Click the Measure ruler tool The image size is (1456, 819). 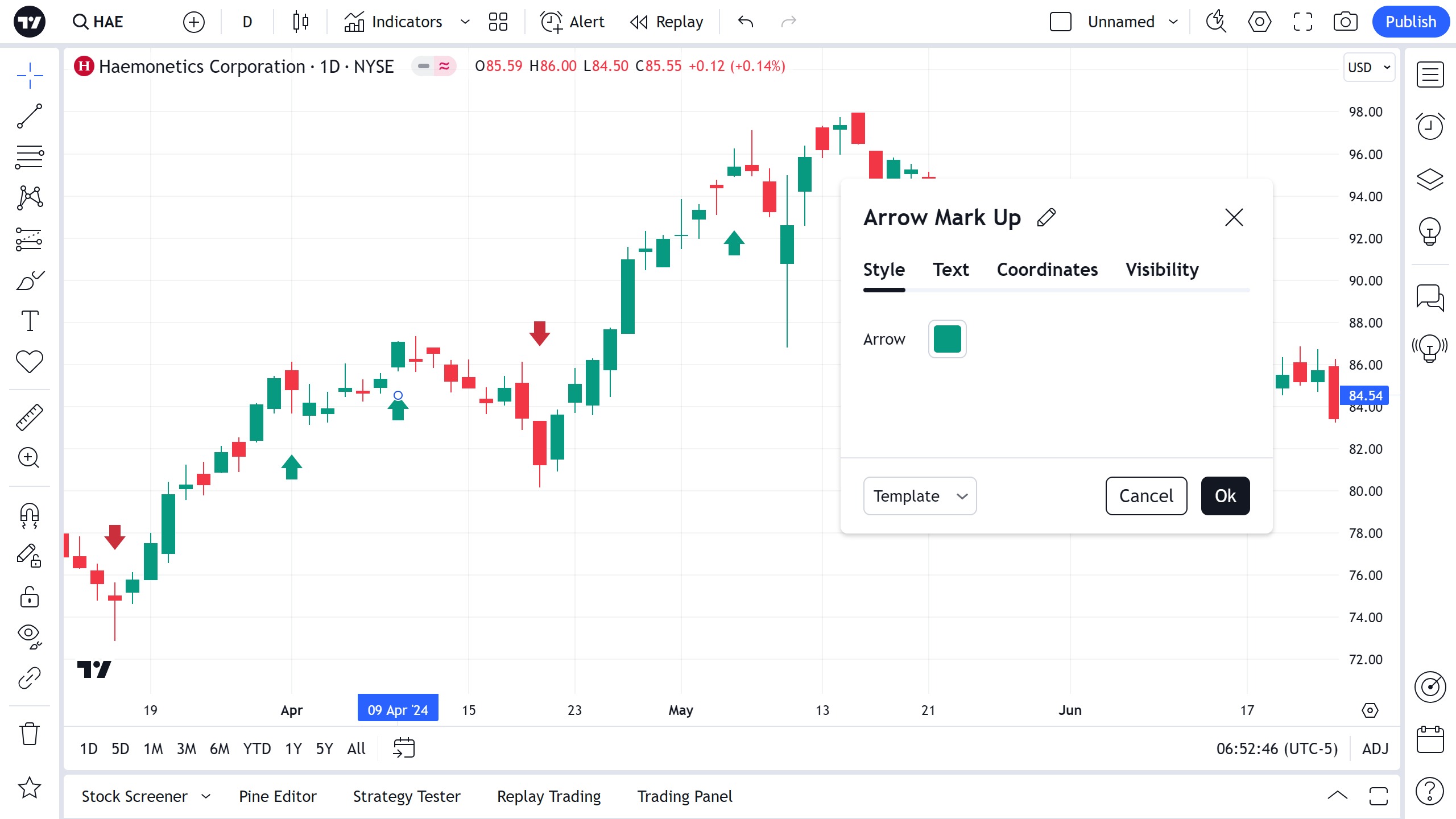pyautogui.click(x=30, y=417)
